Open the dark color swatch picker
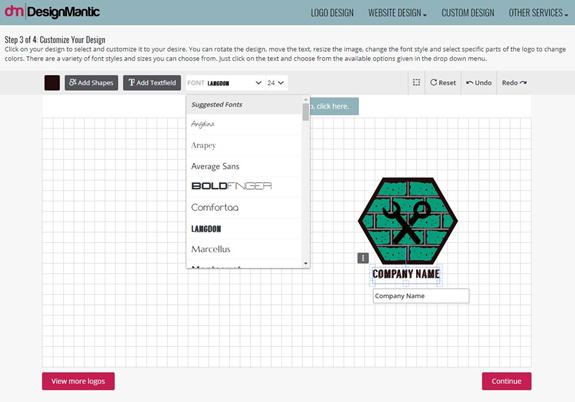This screenshot has height=402, width=575. tap(52, 83)
